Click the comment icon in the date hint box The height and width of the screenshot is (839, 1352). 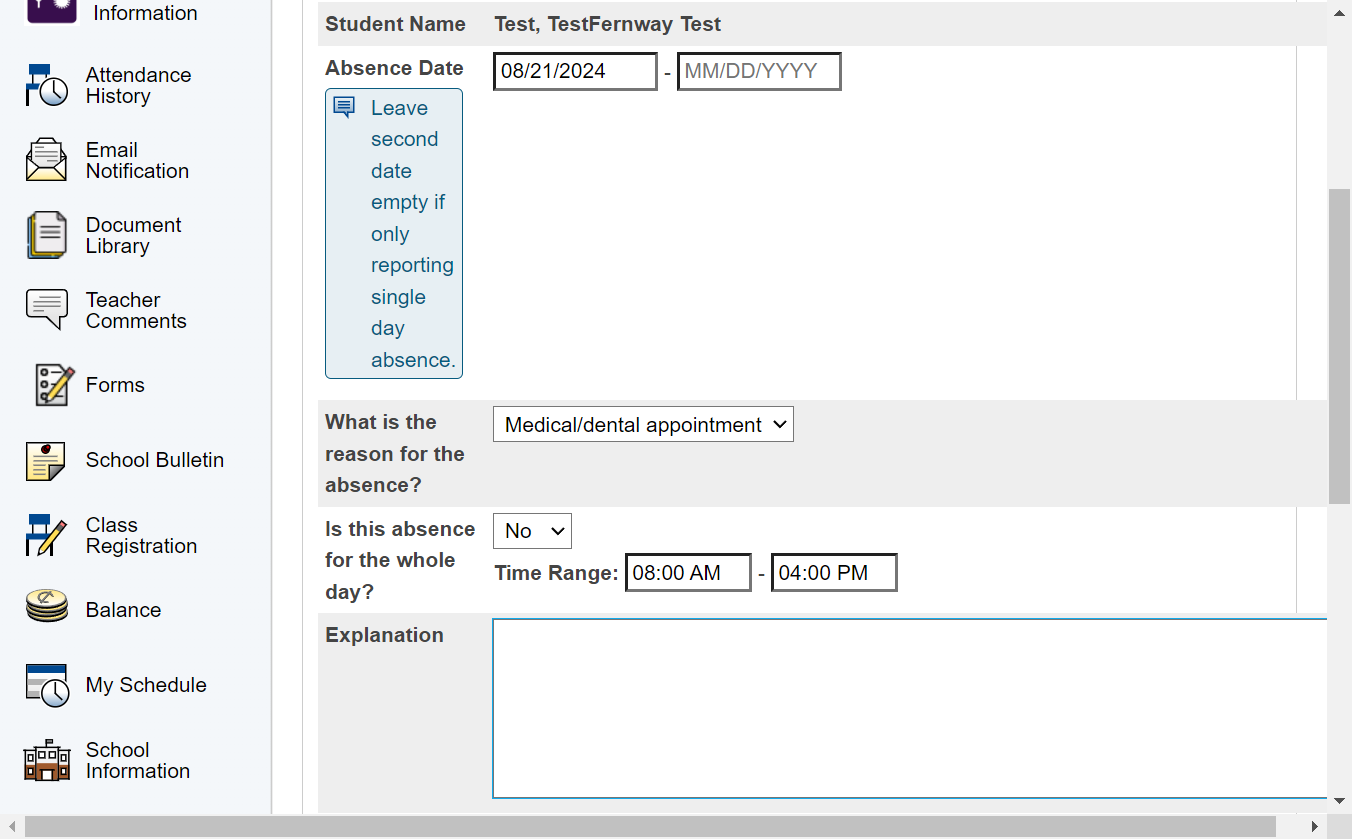click(344, 107)
